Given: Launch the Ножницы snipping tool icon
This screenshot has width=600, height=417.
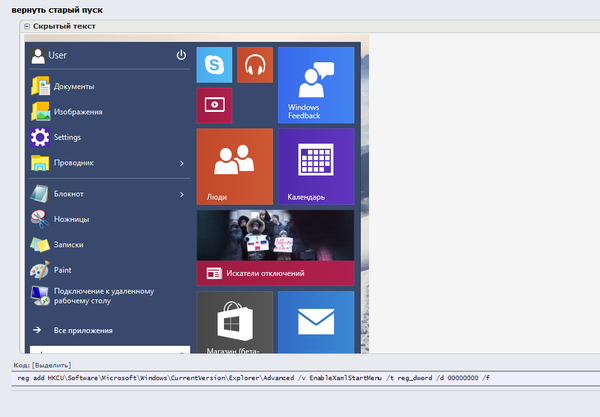Looking at the screenshot, I should (x=40, y=219).
